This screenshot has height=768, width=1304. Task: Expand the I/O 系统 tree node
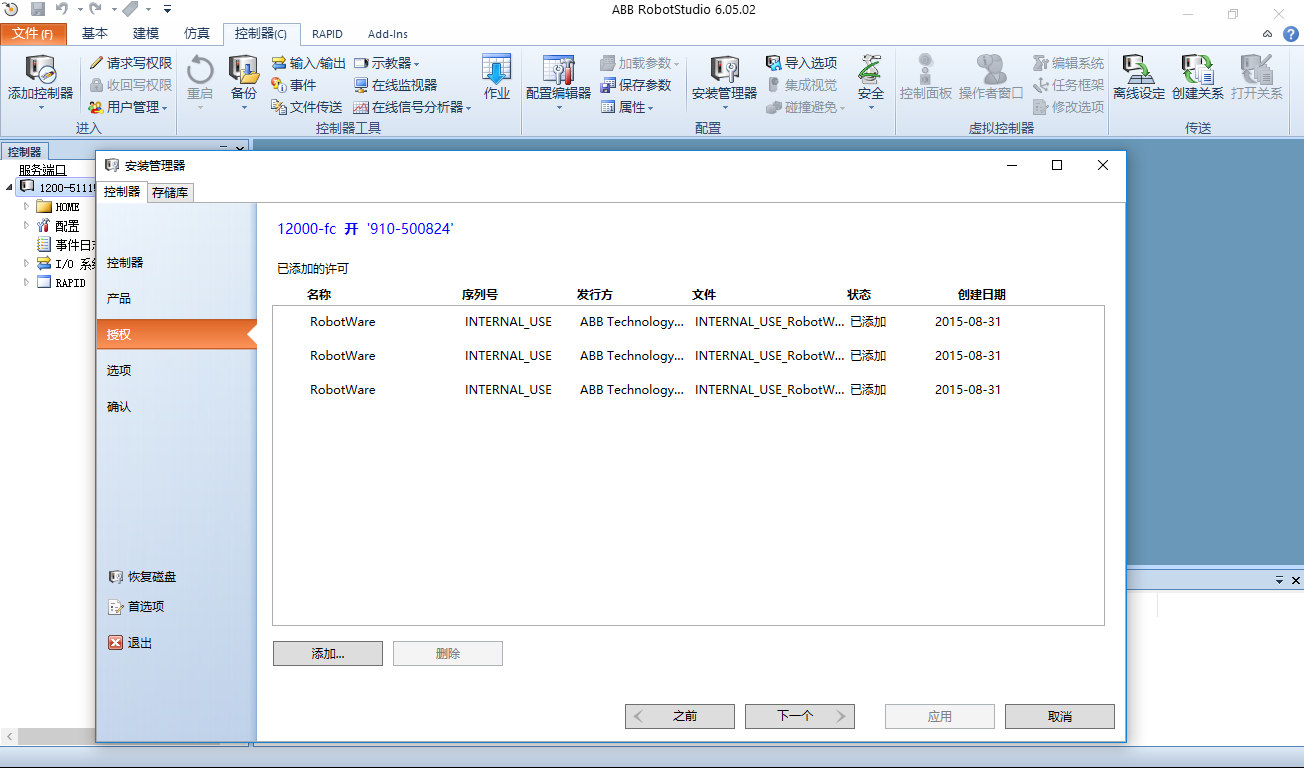click(25, 262)
